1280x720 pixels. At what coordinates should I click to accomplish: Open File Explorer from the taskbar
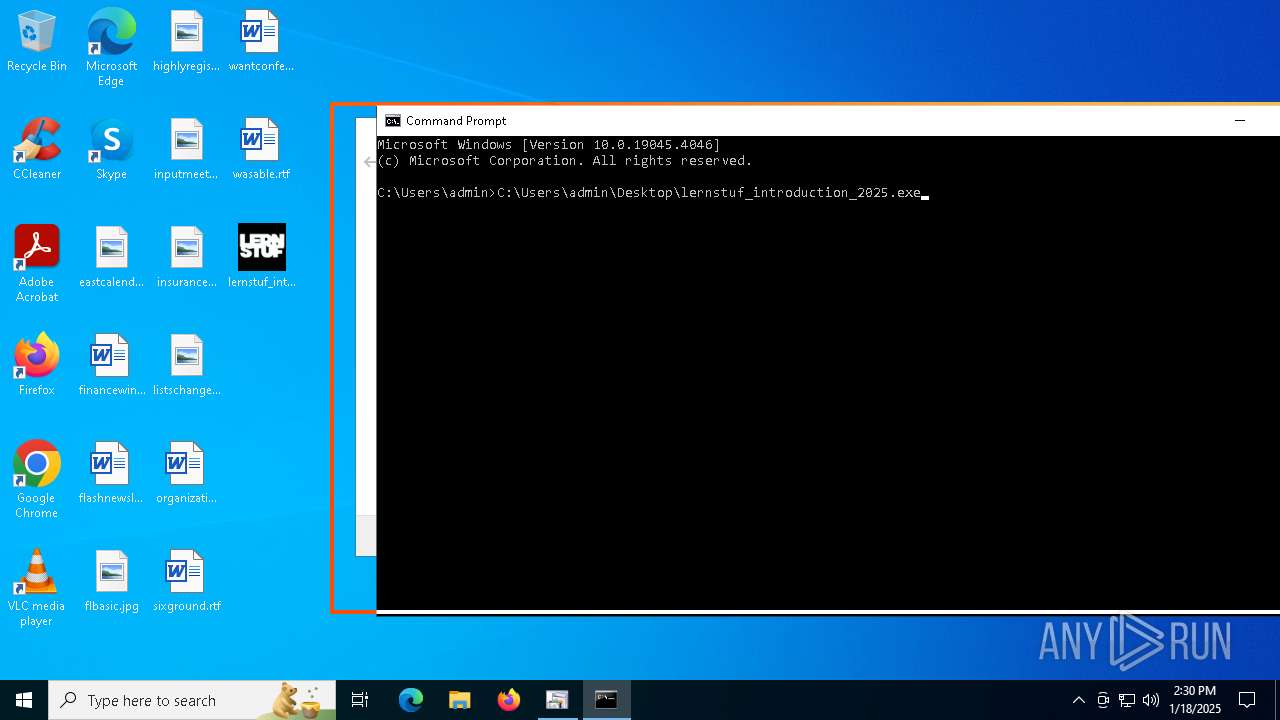point(459,700)
